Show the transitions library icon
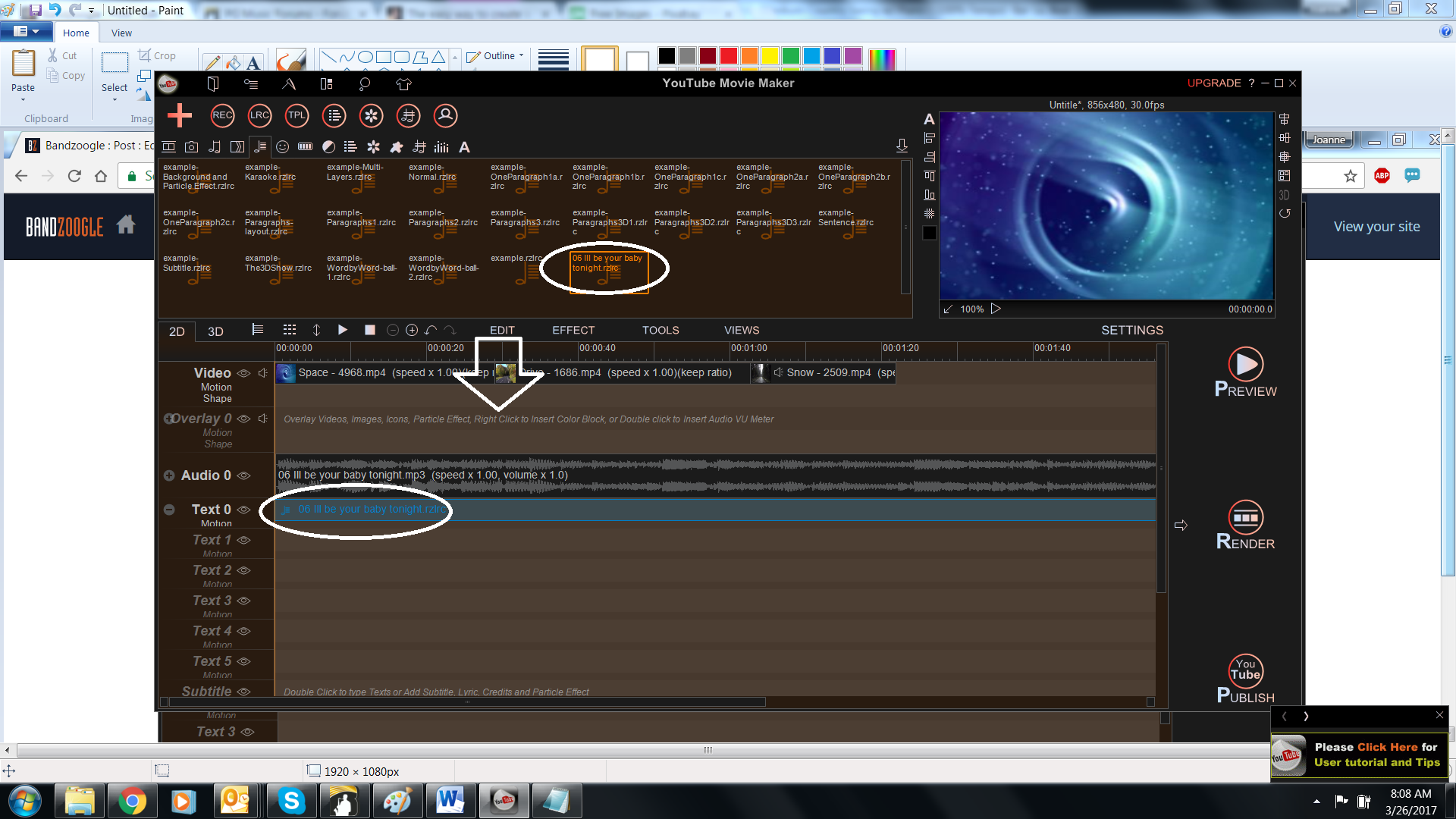This screenshot has height=819, width=1456. point(237,147)
